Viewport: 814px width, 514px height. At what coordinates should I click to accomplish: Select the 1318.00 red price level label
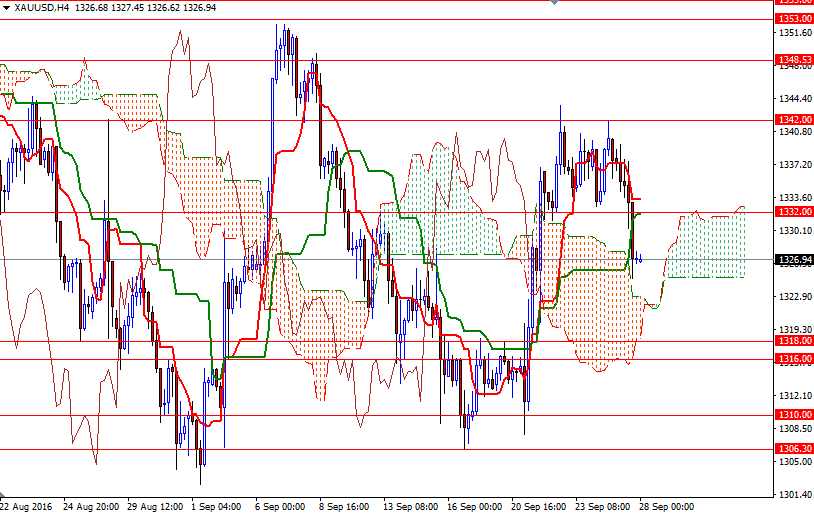pyautogui.click(x=794, y=341)
